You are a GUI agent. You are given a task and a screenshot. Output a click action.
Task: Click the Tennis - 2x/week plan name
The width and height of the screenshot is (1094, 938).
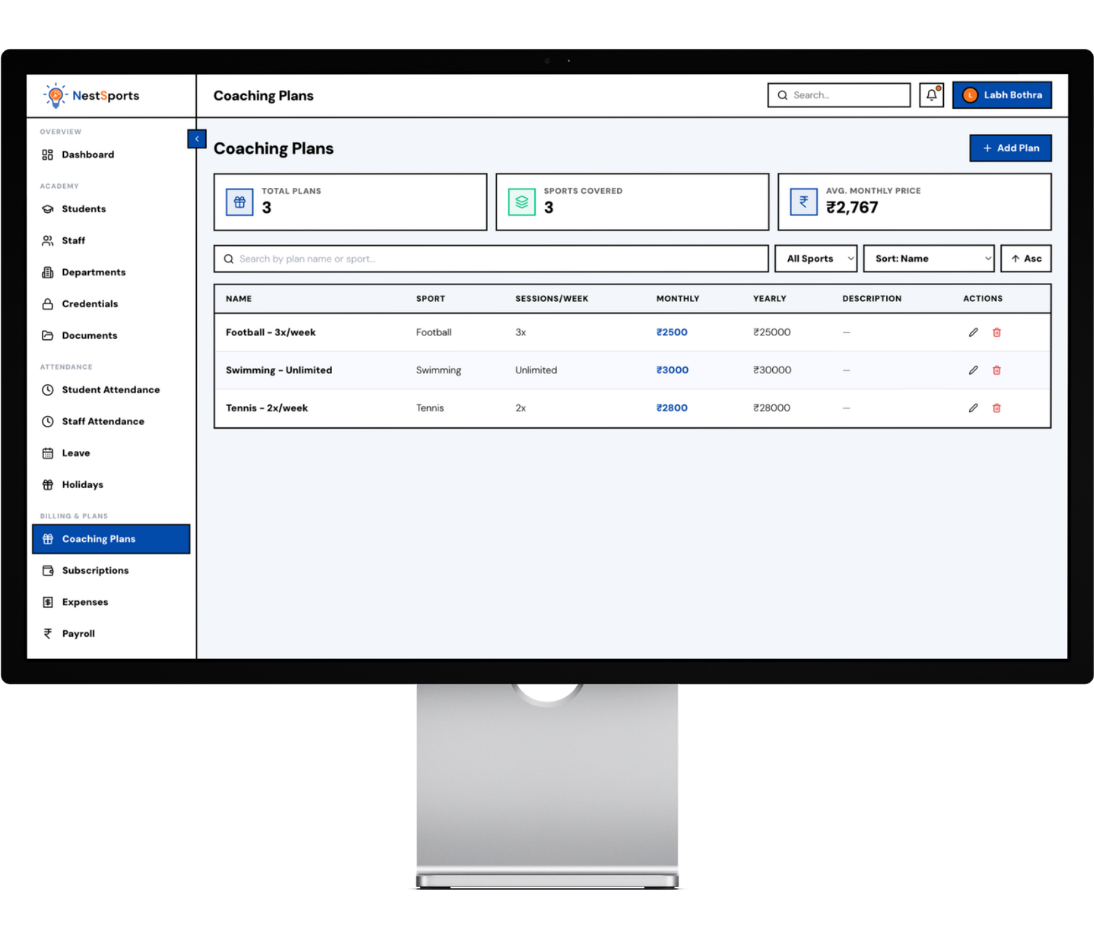click(x=267, y=408)
